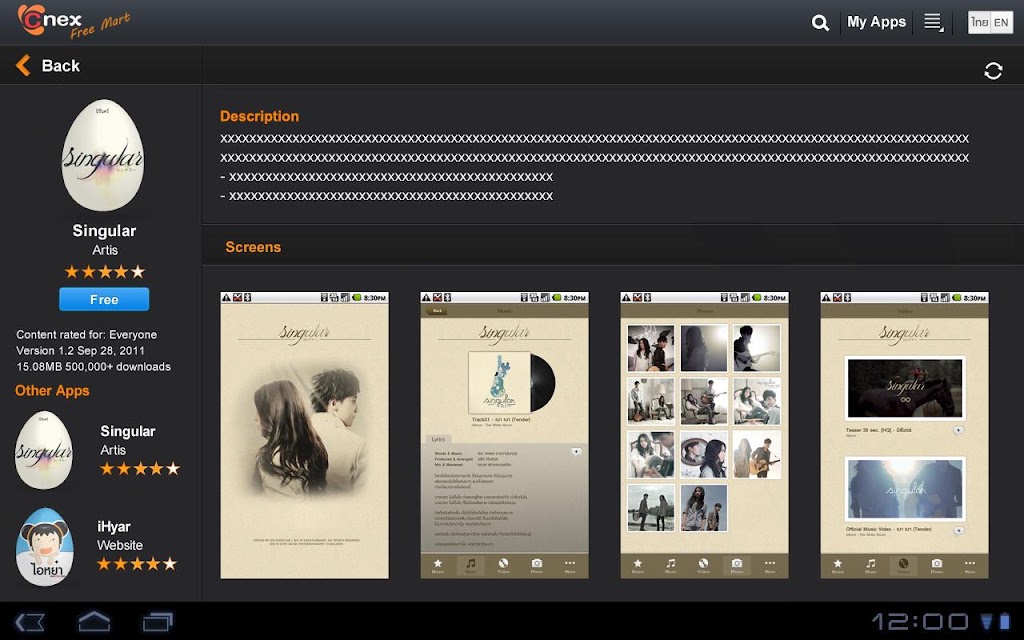This screenshot has height=640, width=1024.
Task: Refresh the page with circular arrows icon
Action: (993, 71)
